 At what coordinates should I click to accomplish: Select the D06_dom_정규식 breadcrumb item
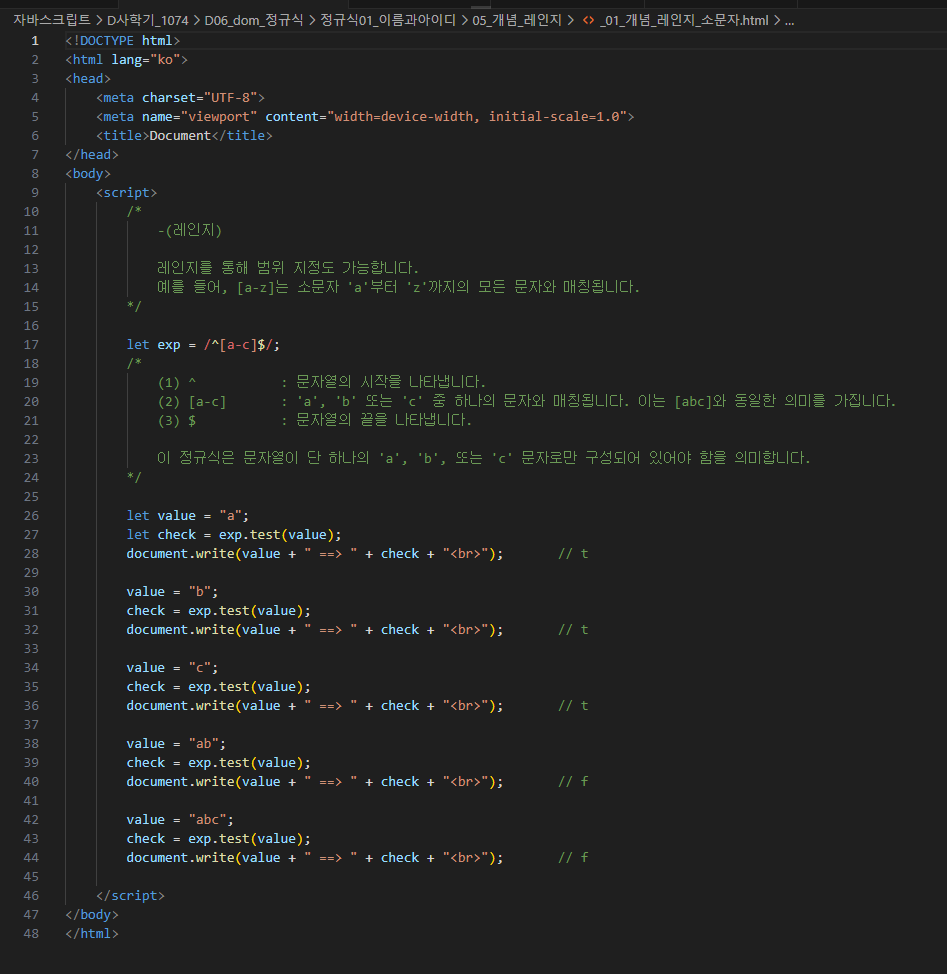(x=253, y=20)
